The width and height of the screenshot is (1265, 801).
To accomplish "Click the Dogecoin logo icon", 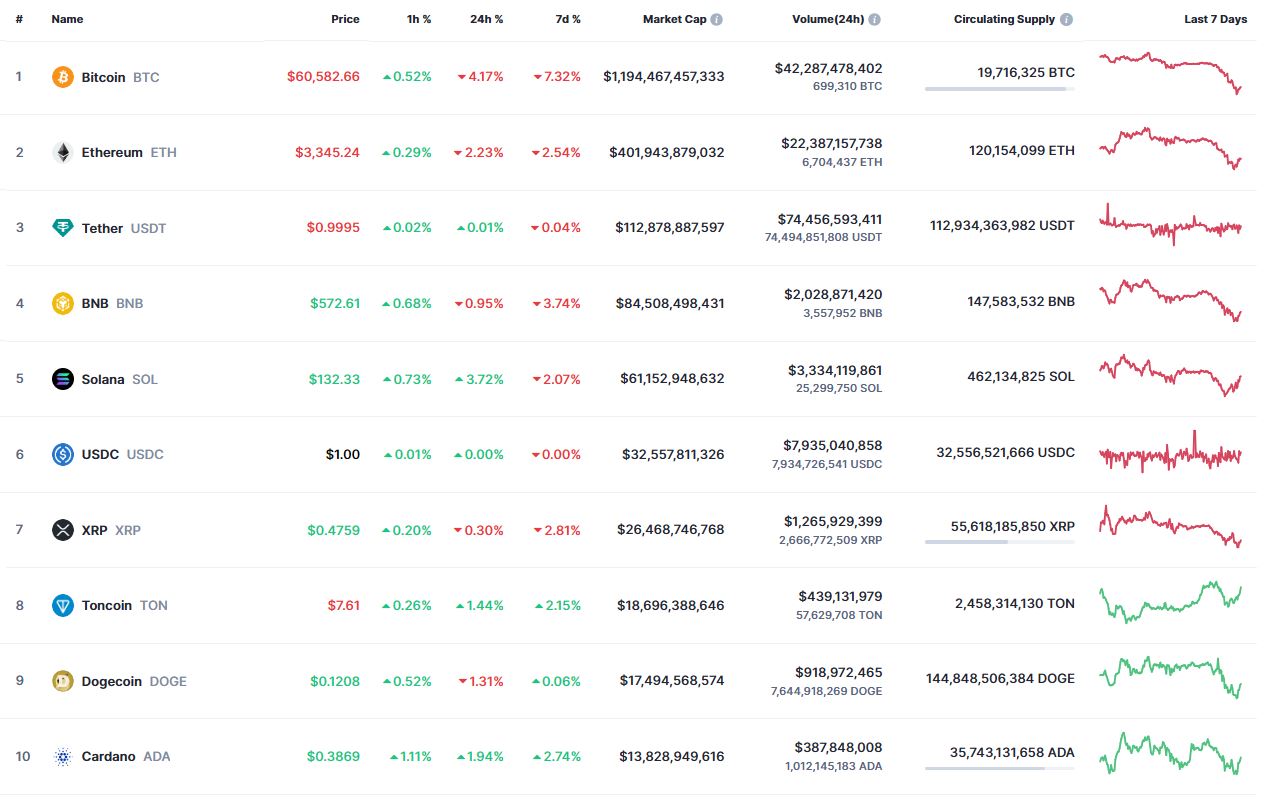I will (63, 681).
